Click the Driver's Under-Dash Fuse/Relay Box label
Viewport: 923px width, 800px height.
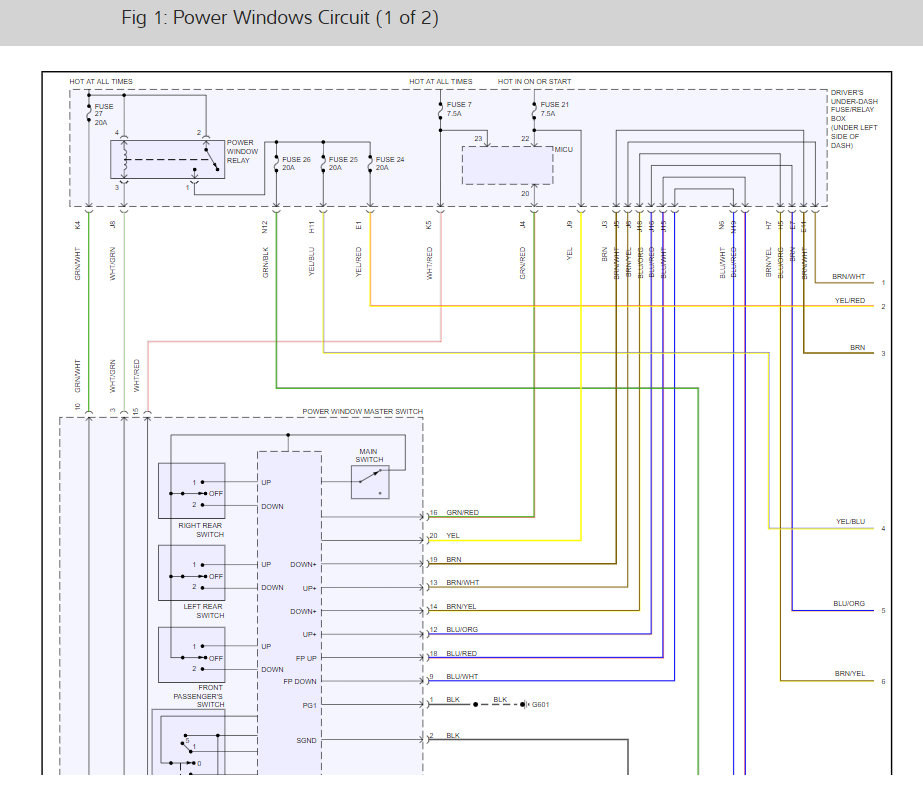pyautogui.click(x=854, y=119)
